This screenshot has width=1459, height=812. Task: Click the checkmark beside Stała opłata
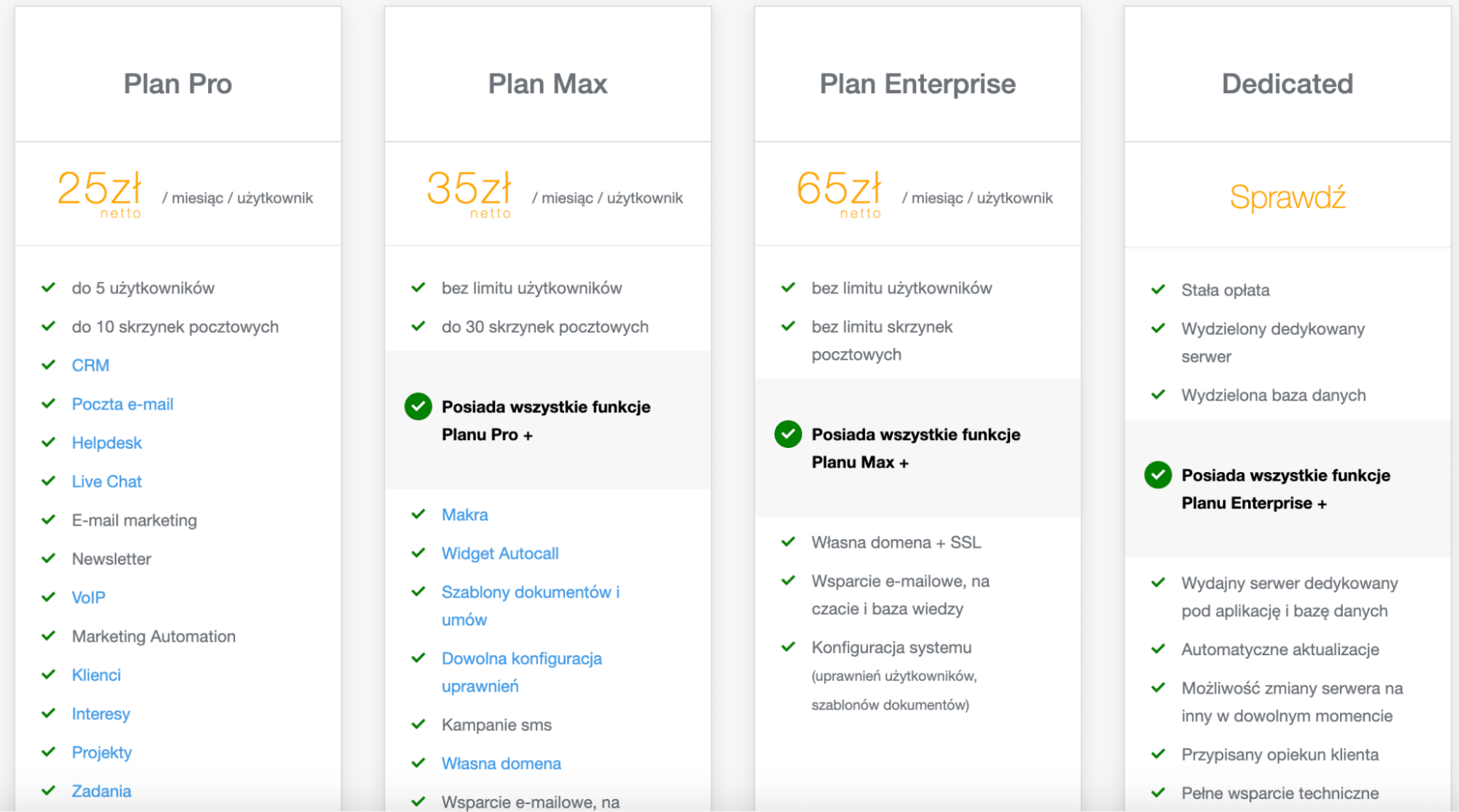pos(1158,289)
